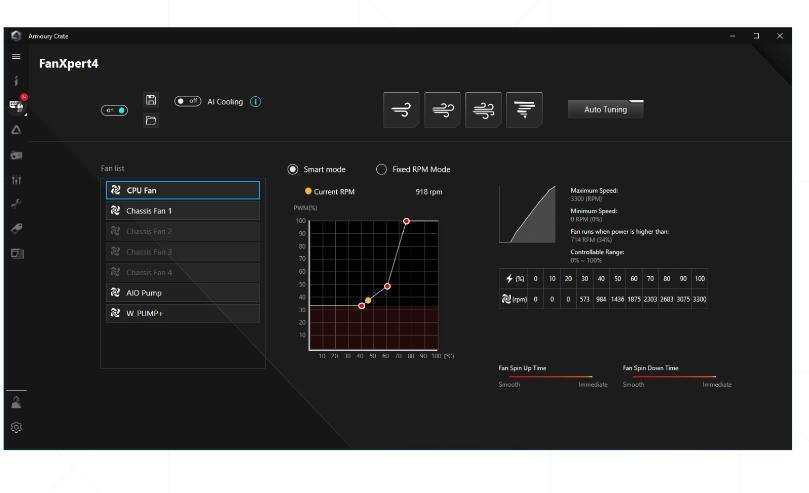Open the user account icon
809x493 pixels.
pos(16,402)
